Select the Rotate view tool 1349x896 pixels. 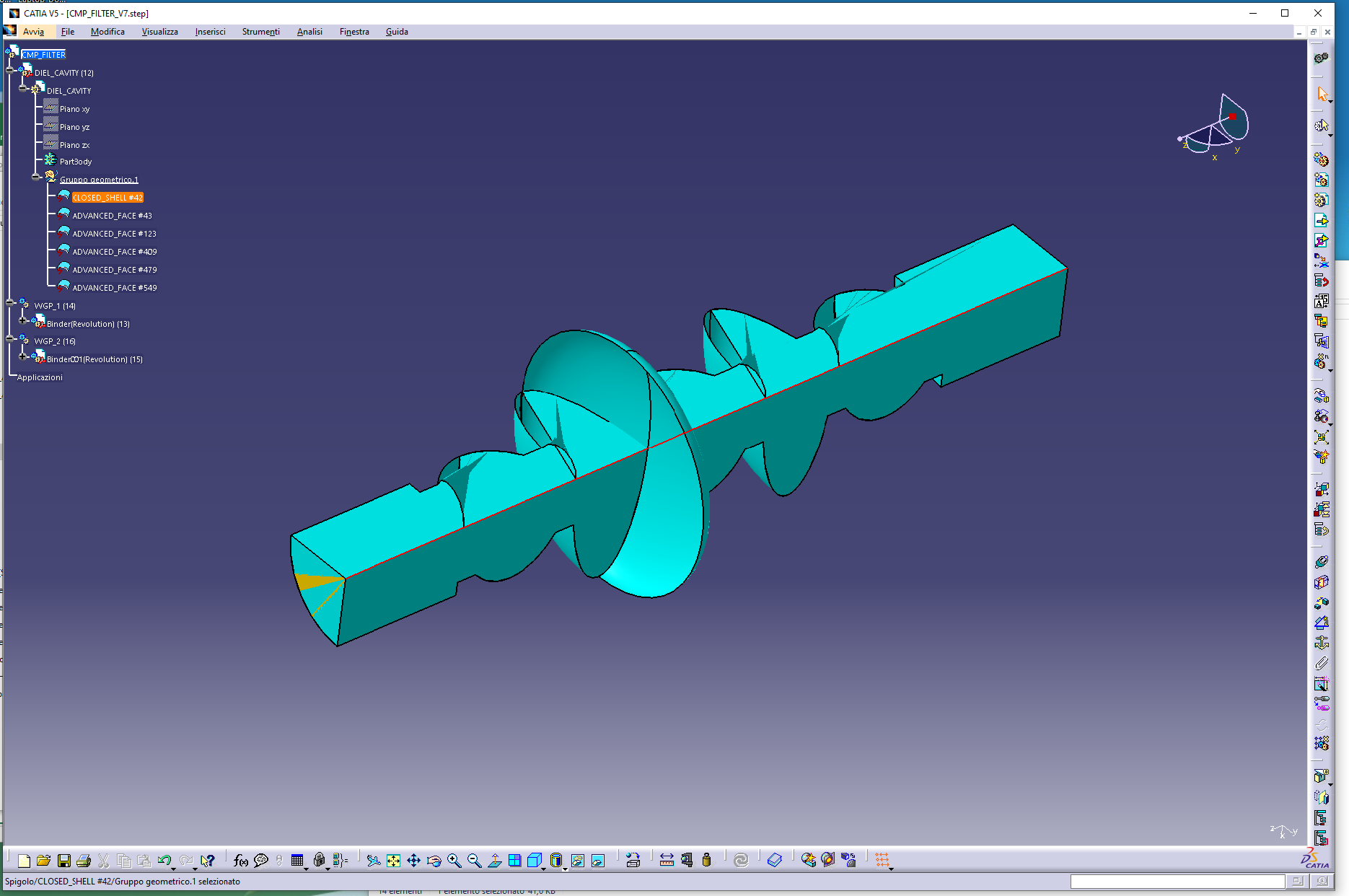coord(434,861)
